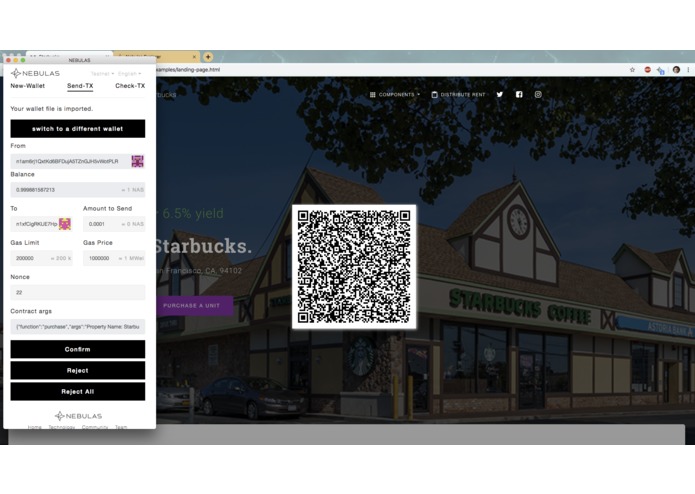Click Distribute Rent in page navbar
This screenshot has height=494, width=695.
coord(458,94)
